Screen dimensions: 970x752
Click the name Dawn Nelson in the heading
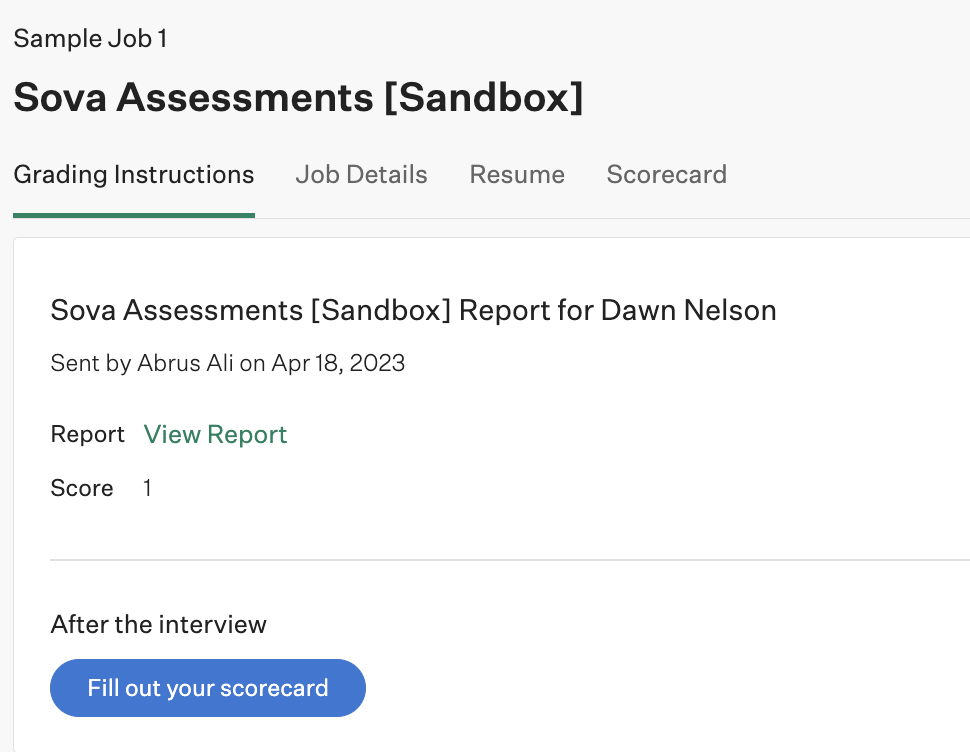pos(688,310)
